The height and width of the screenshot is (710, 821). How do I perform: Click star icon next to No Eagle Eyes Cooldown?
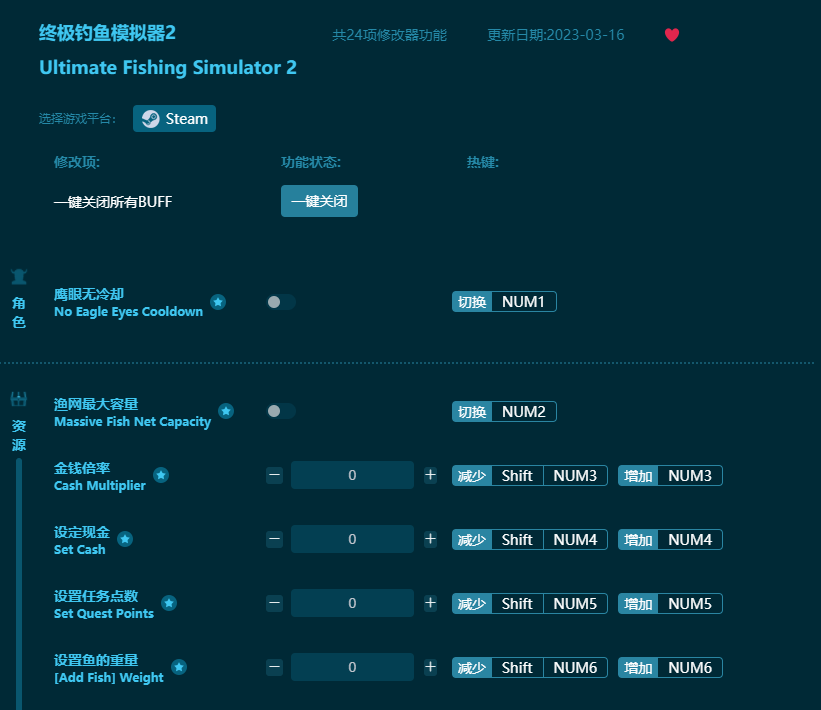click(x=218, y=302)
